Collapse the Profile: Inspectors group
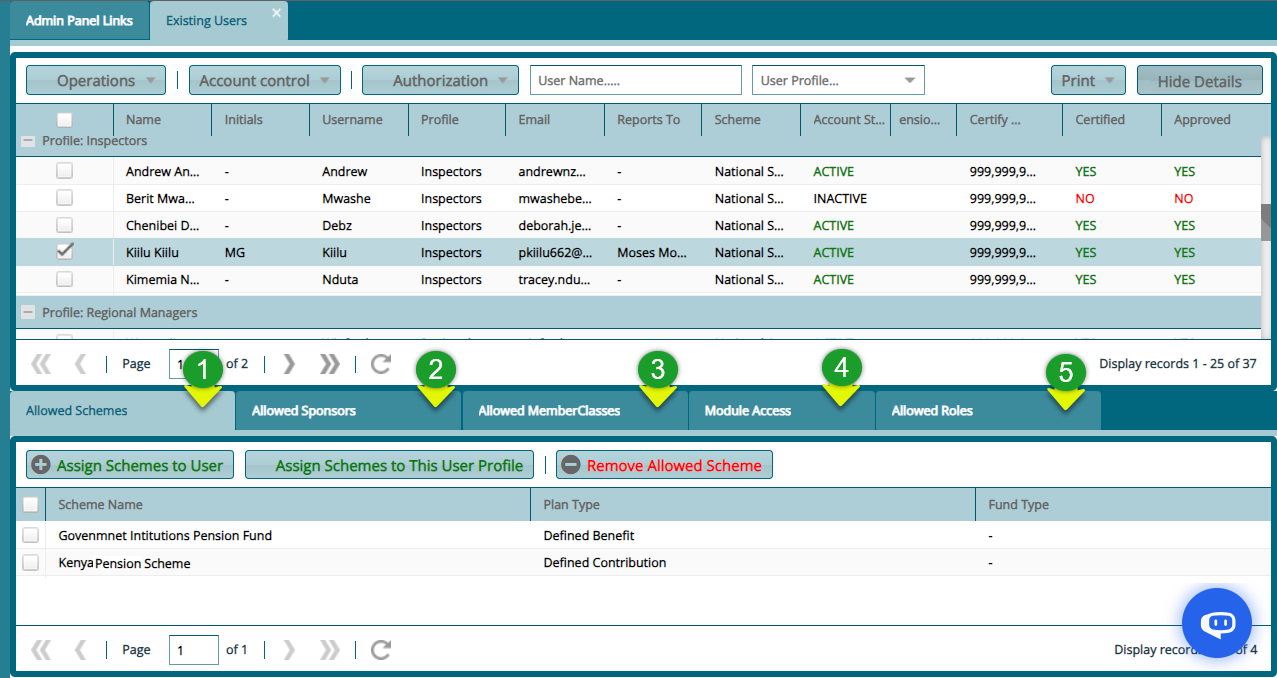 (28, 142)
